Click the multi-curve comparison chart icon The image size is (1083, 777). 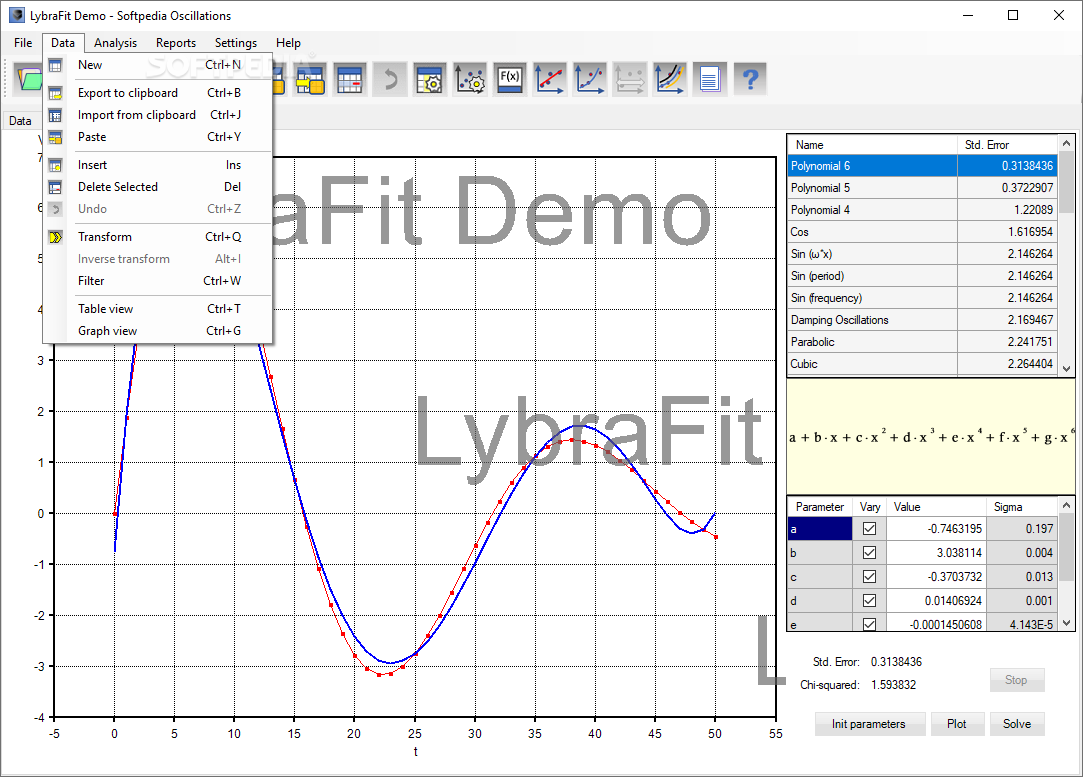point(670,79)
